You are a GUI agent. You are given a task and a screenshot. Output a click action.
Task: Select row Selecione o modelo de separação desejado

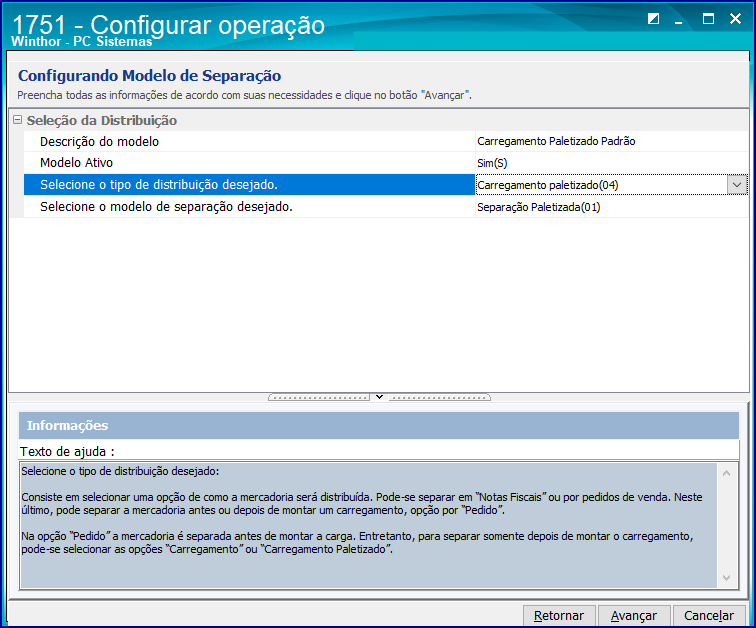[249, 207]
